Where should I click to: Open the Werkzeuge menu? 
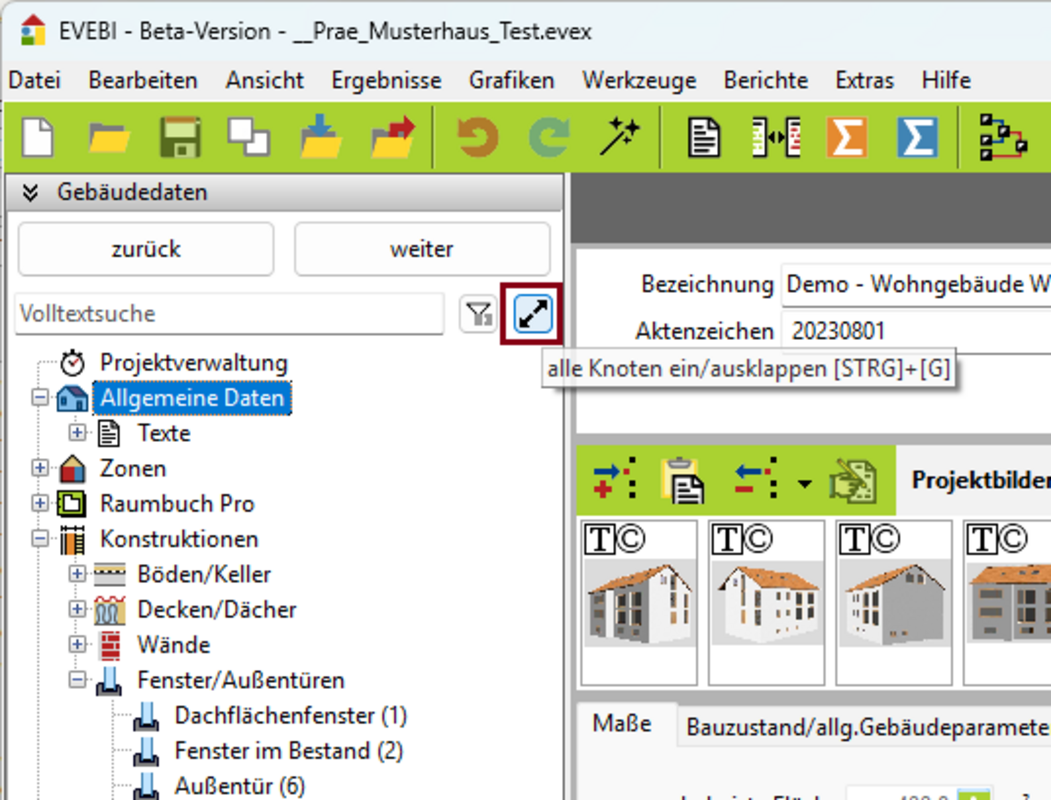click(x=639, y=80)
